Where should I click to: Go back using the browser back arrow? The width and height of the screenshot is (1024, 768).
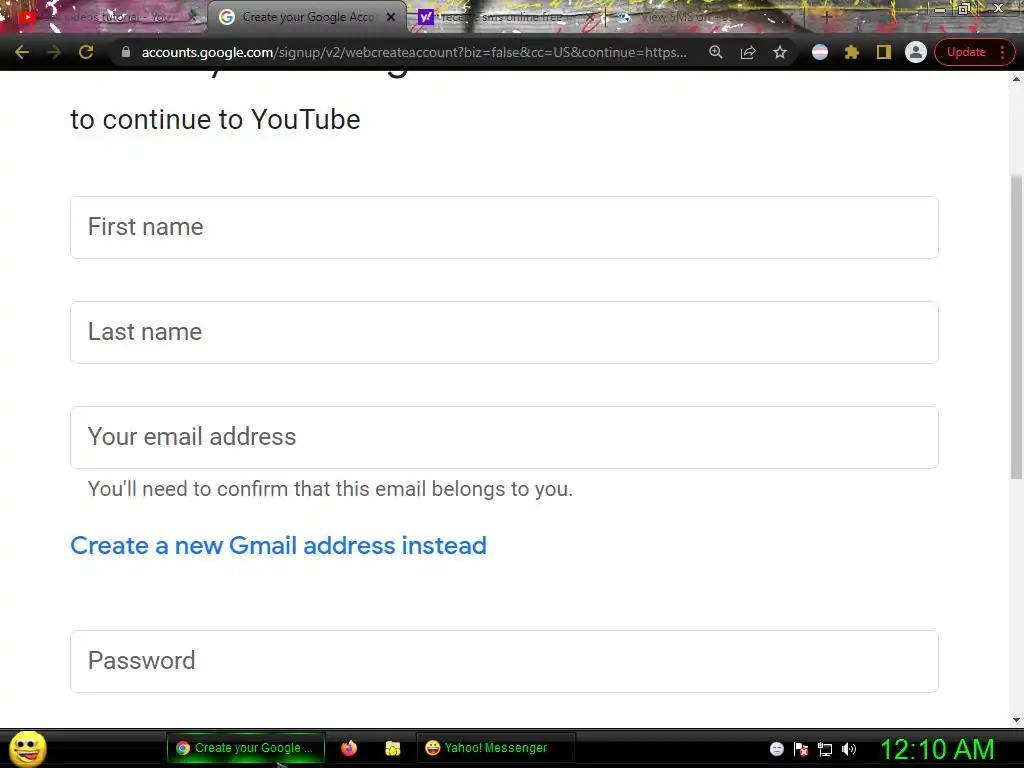[x=22, y=52]
